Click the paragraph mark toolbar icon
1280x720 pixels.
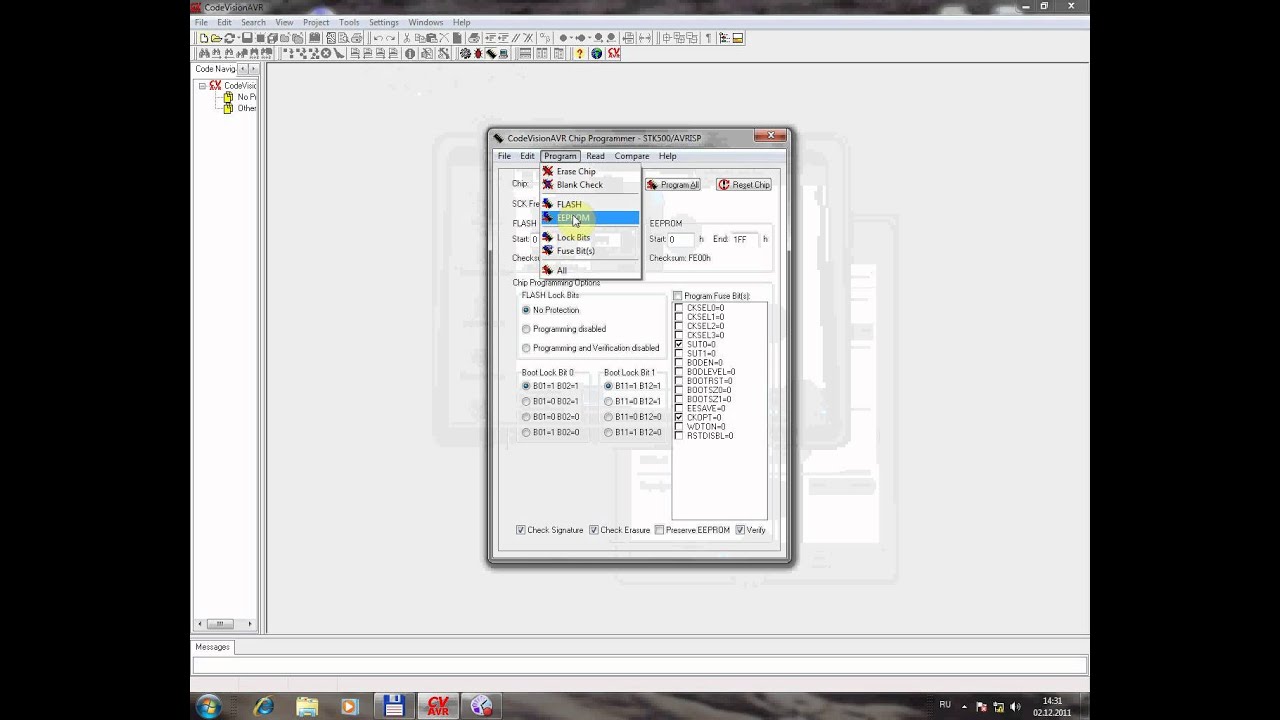click(x=707, y=38)
